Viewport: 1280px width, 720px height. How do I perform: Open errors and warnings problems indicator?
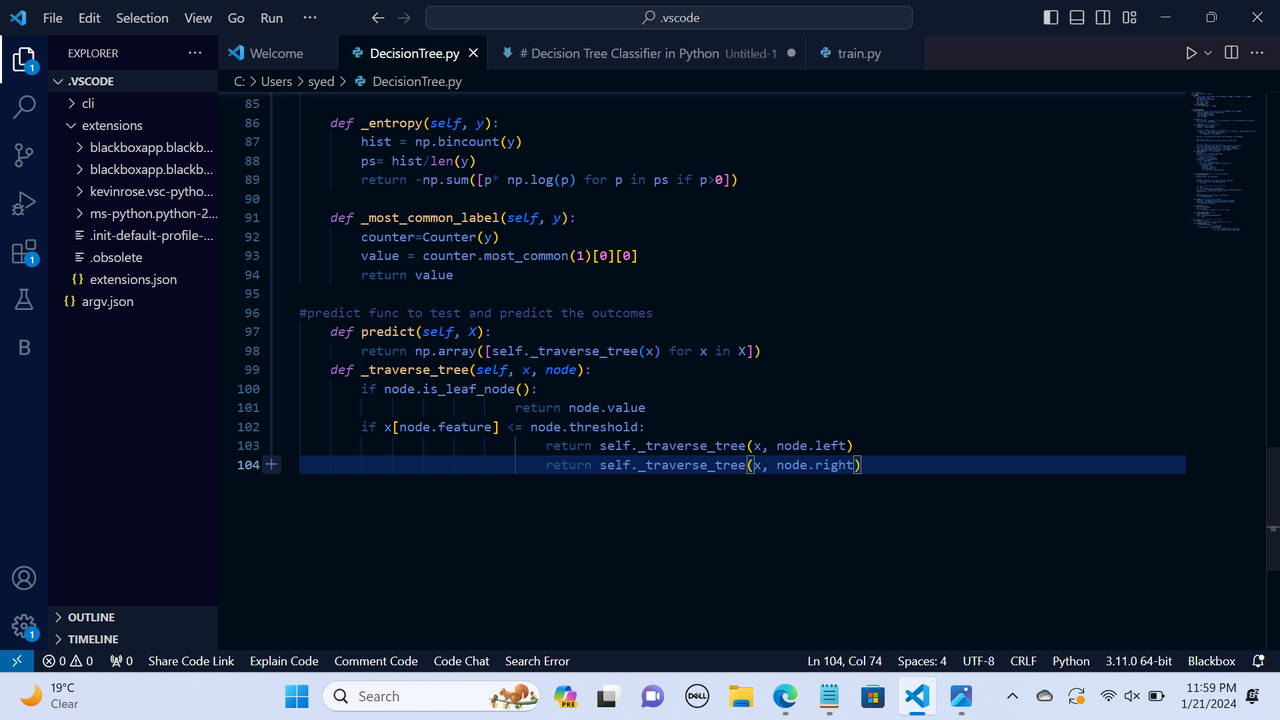click(x=68, y=661)
